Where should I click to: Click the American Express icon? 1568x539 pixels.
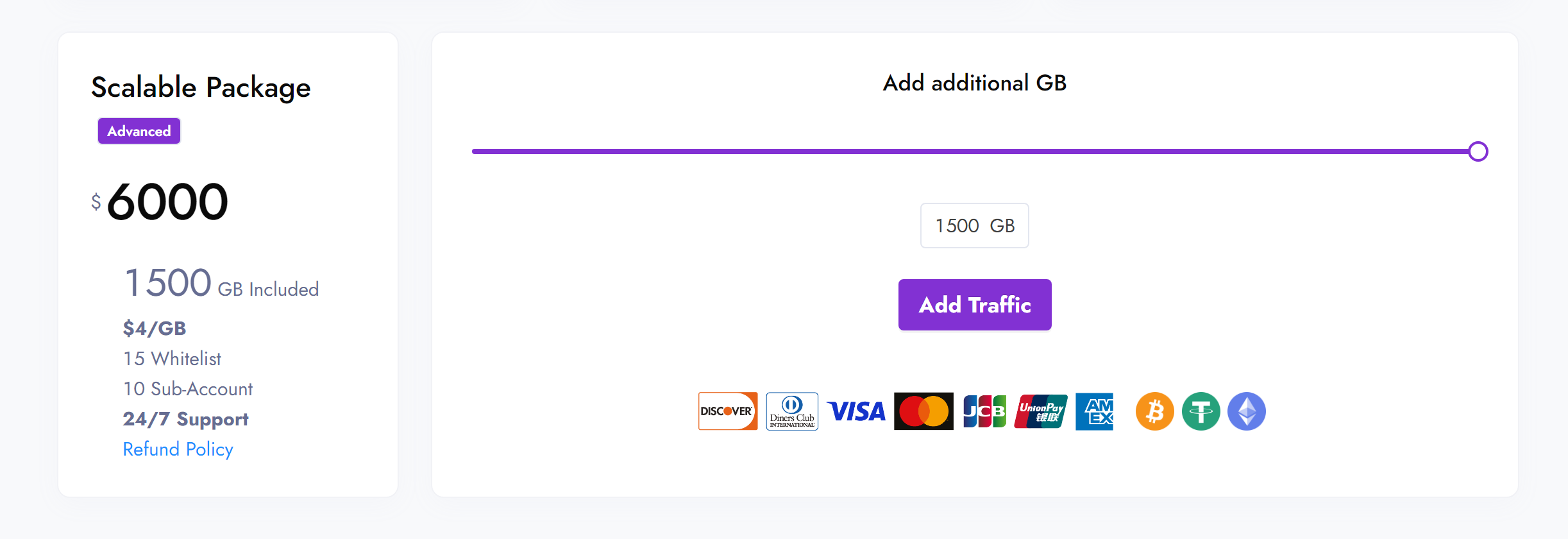pyautogui.click(x=1095, y=411)
